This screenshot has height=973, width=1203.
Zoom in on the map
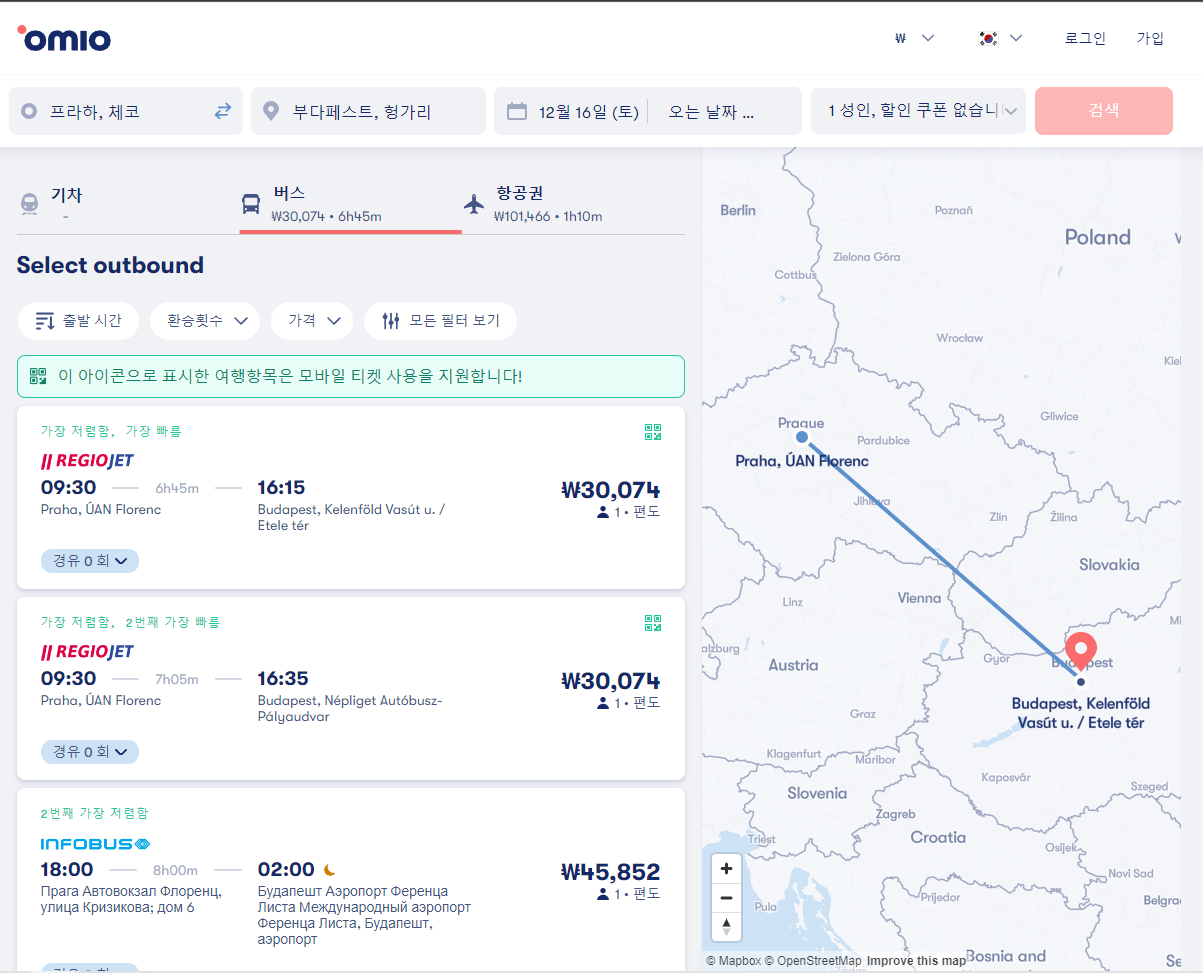727,868
